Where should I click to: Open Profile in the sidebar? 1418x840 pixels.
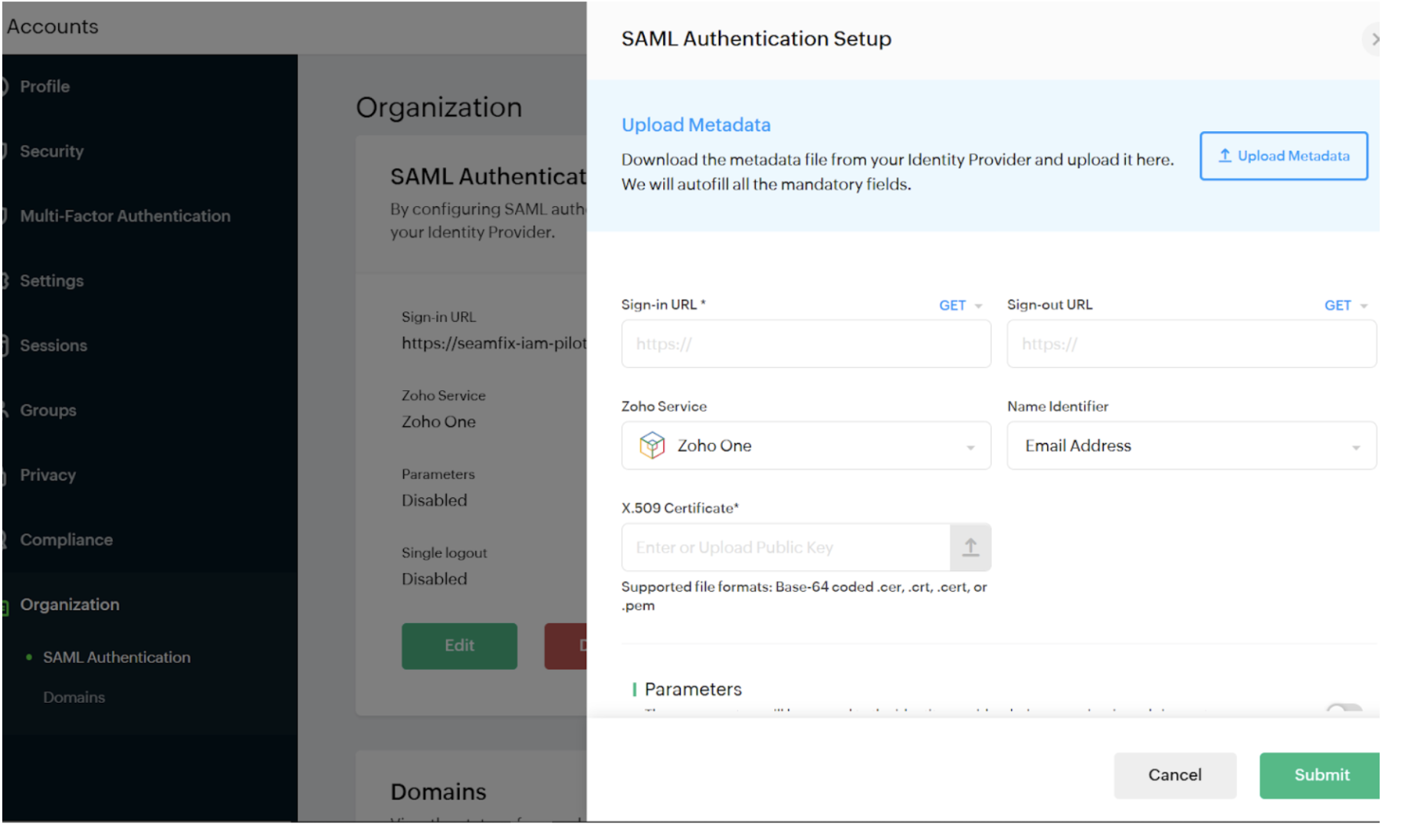44,87
